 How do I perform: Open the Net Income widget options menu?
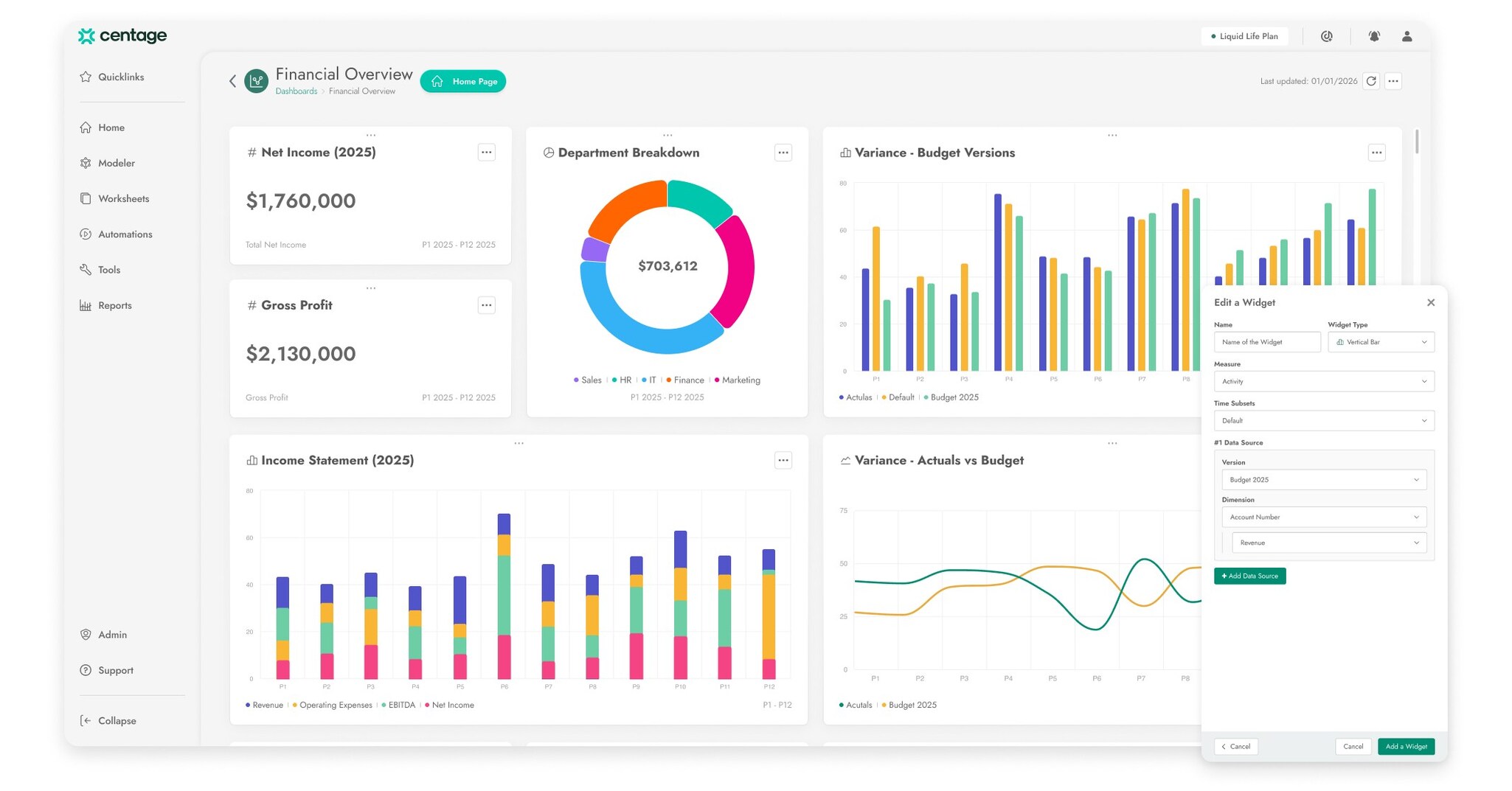pyautogui.click(x=486, y=152)
